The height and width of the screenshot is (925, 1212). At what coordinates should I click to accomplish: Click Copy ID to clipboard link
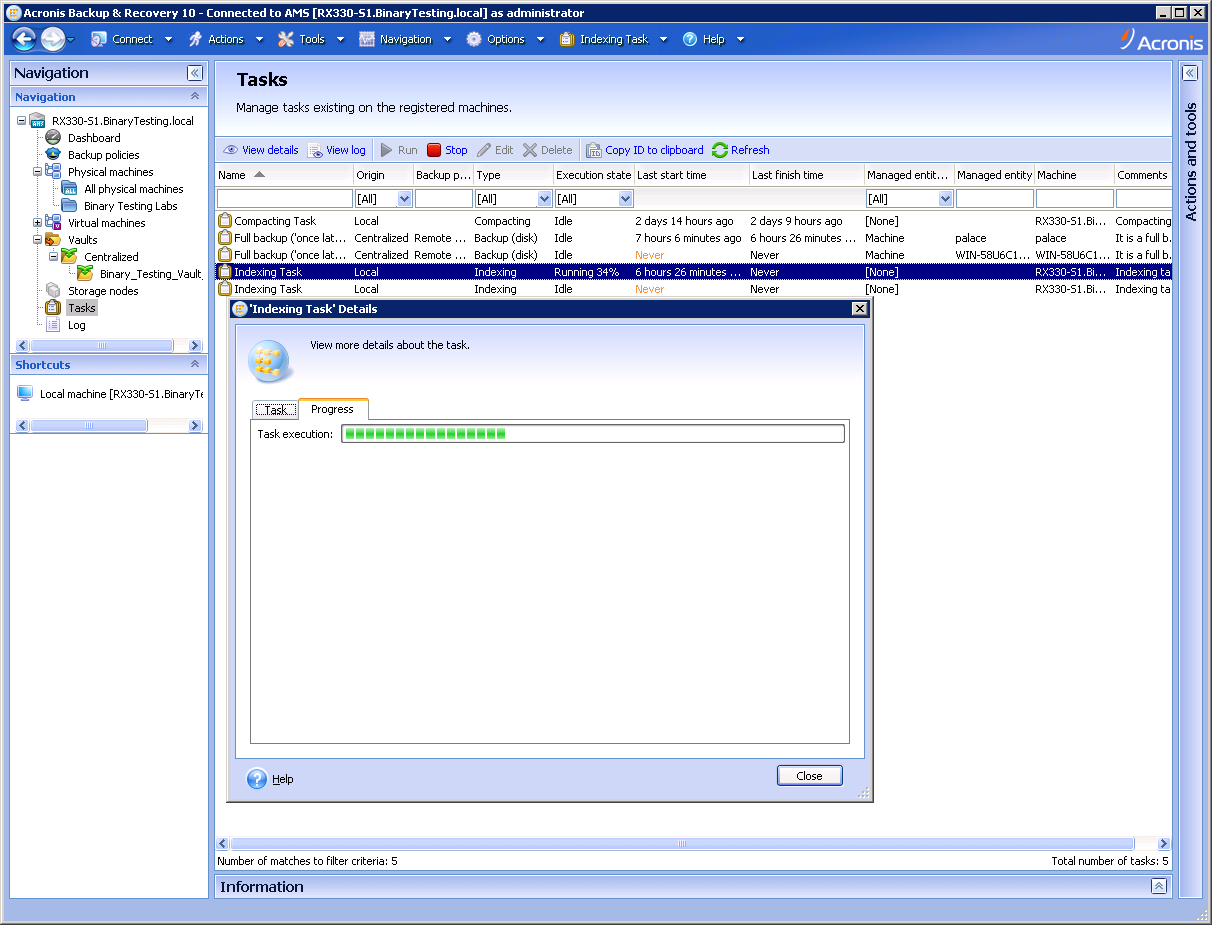[654, 150]
